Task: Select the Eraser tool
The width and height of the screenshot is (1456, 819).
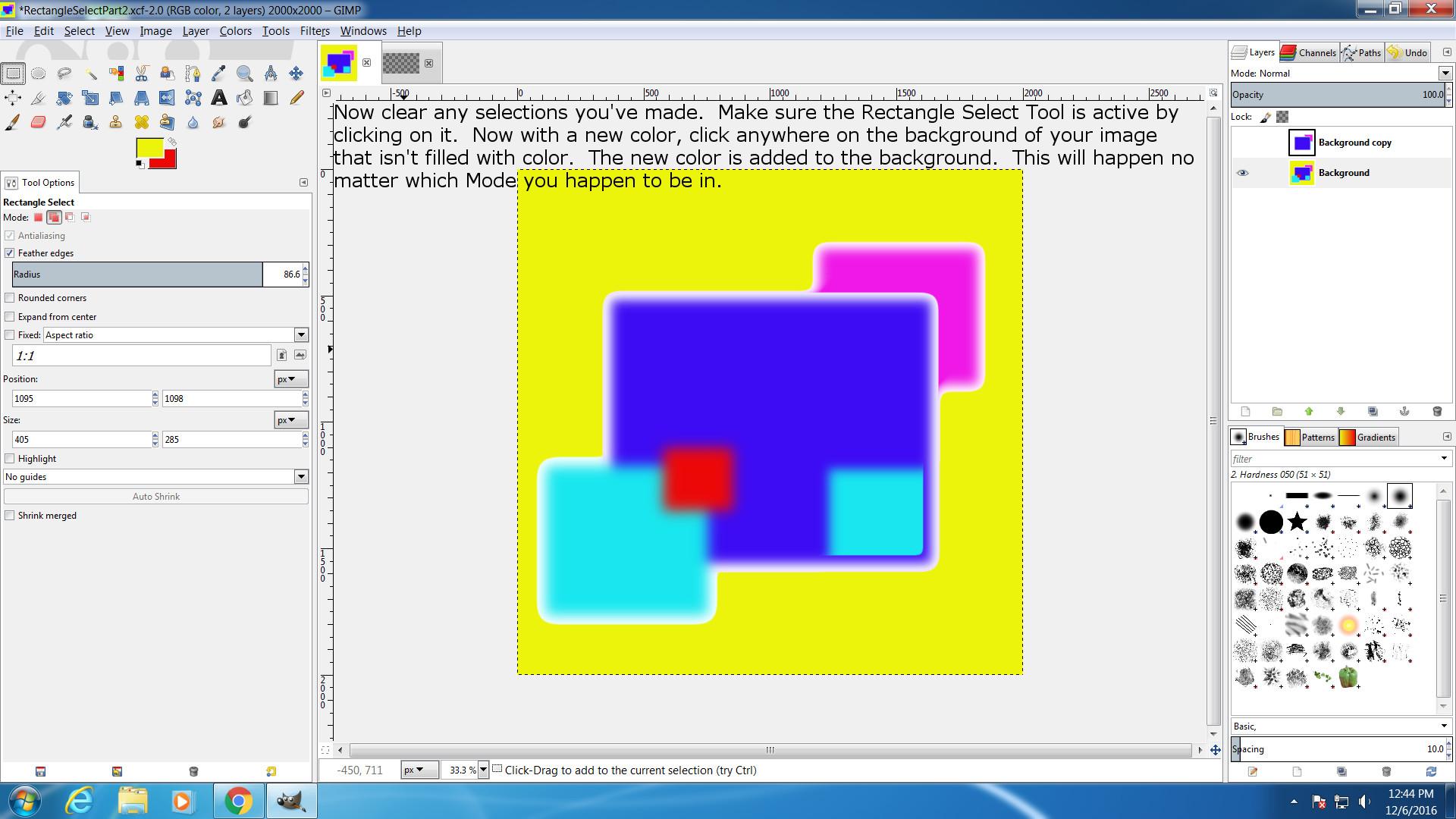Action: coord(39,122)
